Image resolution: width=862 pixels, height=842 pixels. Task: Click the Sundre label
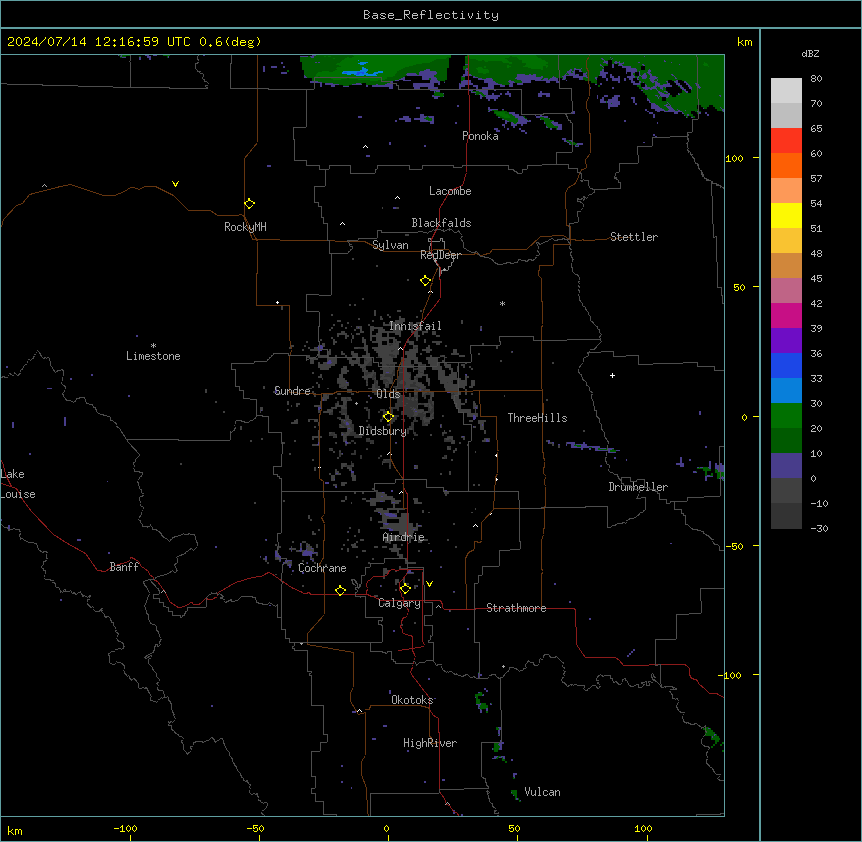coord(292,391)
